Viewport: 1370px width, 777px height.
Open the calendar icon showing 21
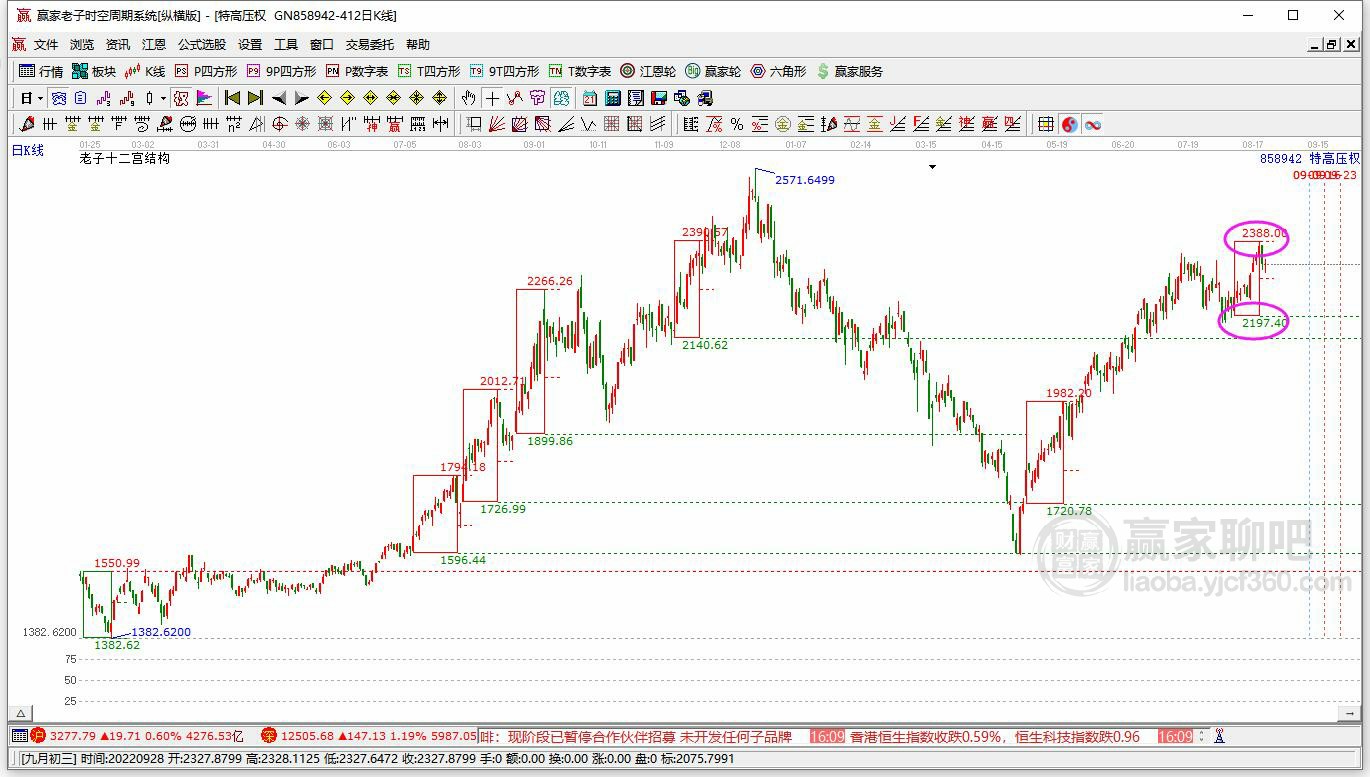click(x=590, y=98)
